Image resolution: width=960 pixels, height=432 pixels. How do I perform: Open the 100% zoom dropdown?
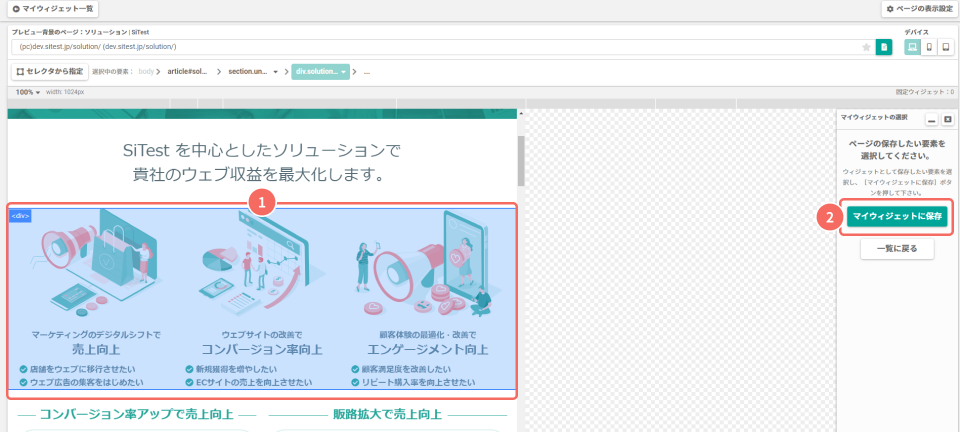click(x=28, y=92)
